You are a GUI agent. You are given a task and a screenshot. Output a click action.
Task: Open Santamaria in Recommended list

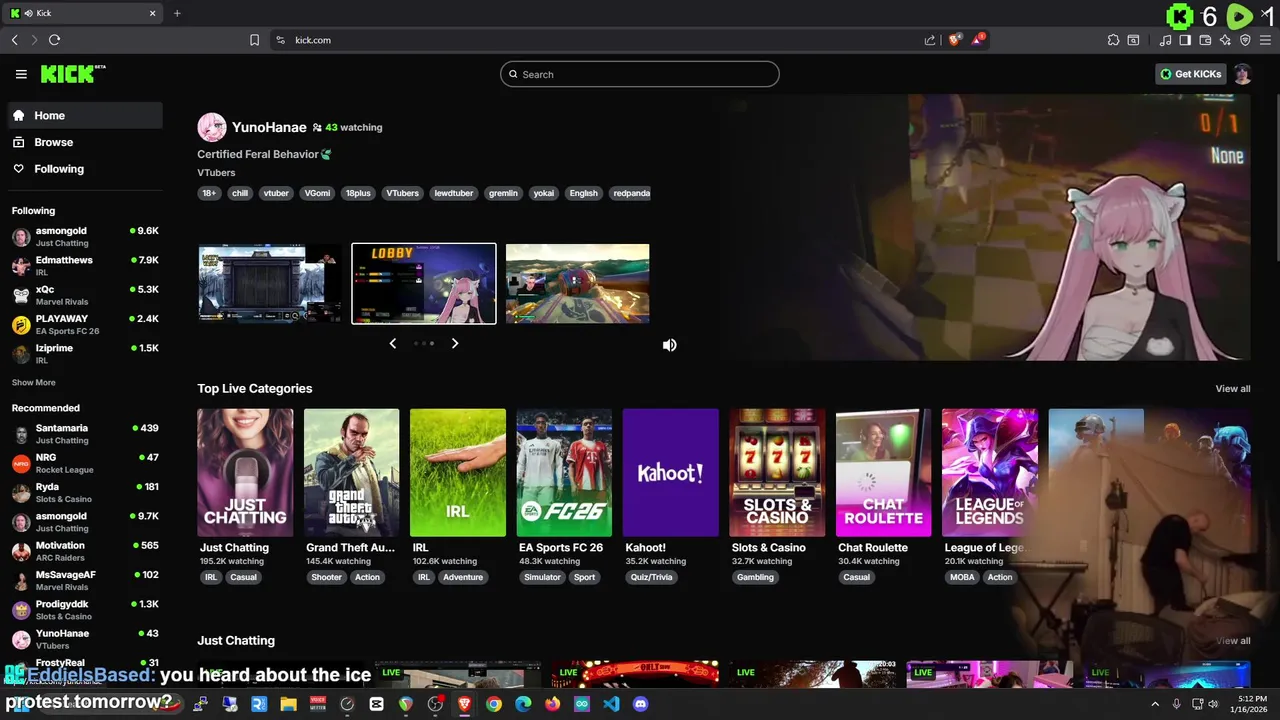point(85,433)
